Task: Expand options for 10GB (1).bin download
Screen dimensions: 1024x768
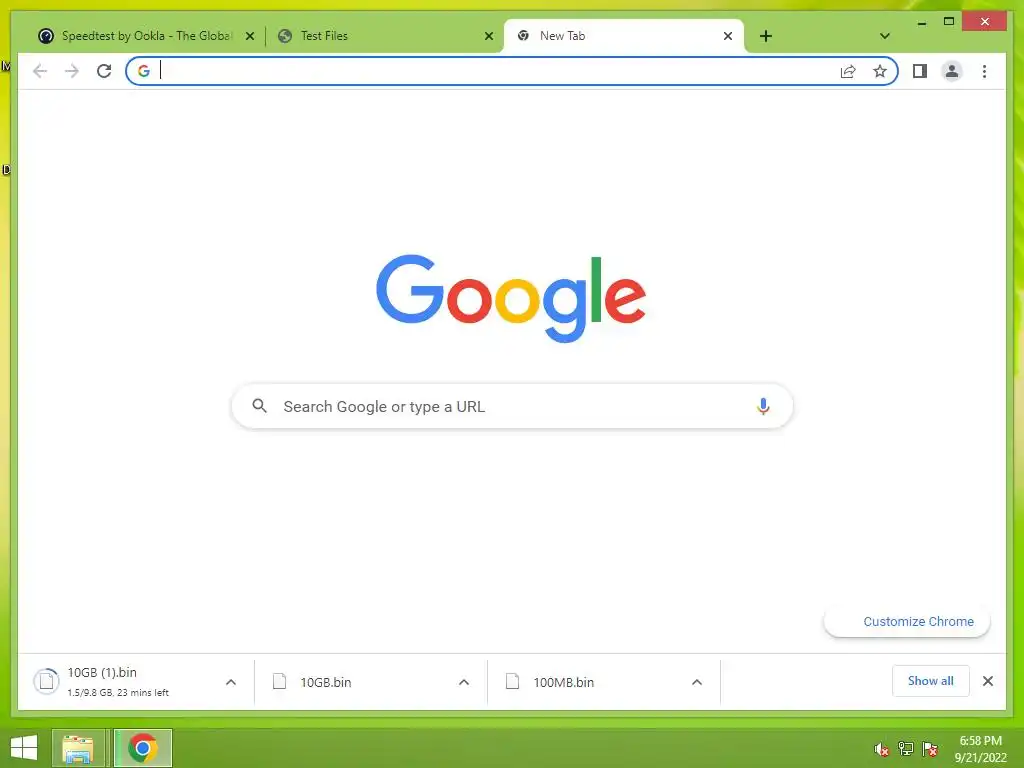Action: pyautogui.click(x=231, y=682)
